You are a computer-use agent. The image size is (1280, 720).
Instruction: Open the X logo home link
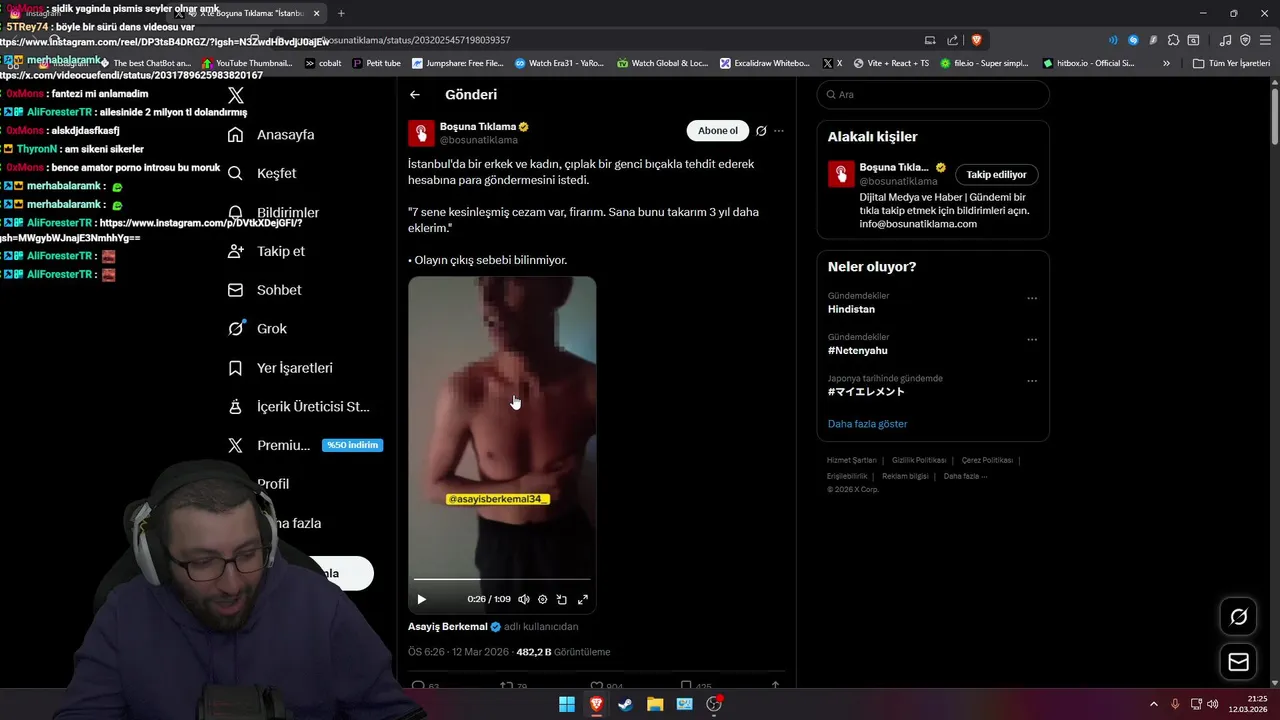point(236,96)
